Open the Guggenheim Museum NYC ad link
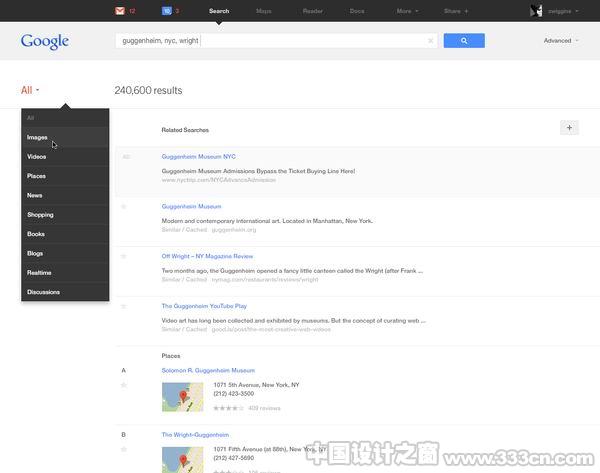The image size is (600, 473). (x=199, y=157)
